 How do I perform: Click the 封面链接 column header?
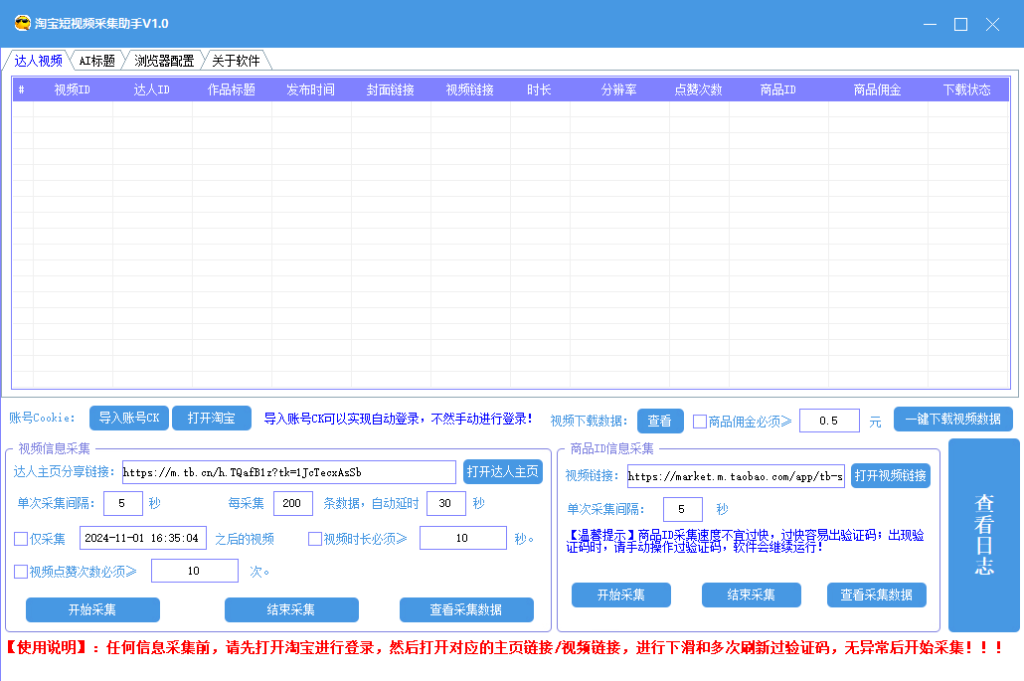391,89
